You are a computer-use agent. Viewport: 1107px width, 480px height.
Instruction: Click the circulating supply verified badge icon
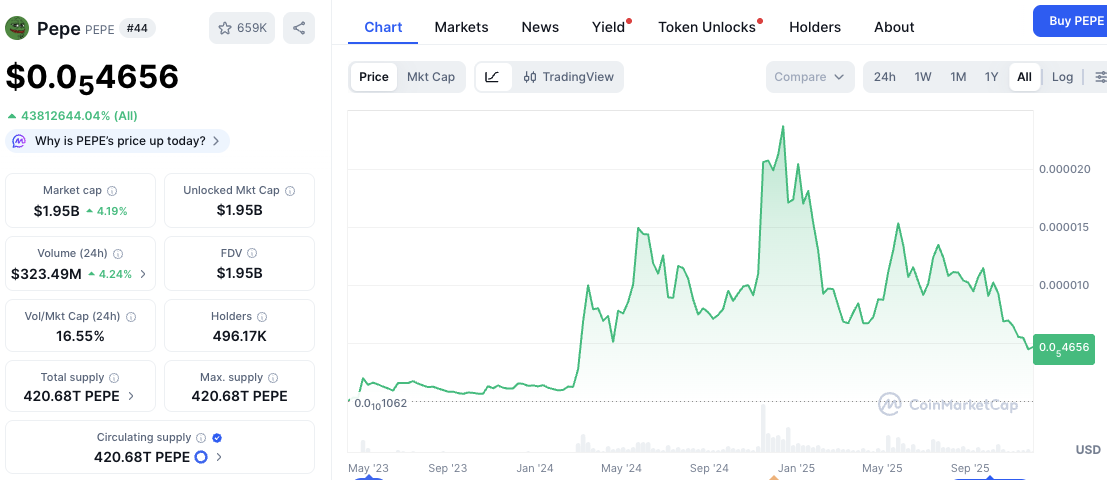[217, 438]
